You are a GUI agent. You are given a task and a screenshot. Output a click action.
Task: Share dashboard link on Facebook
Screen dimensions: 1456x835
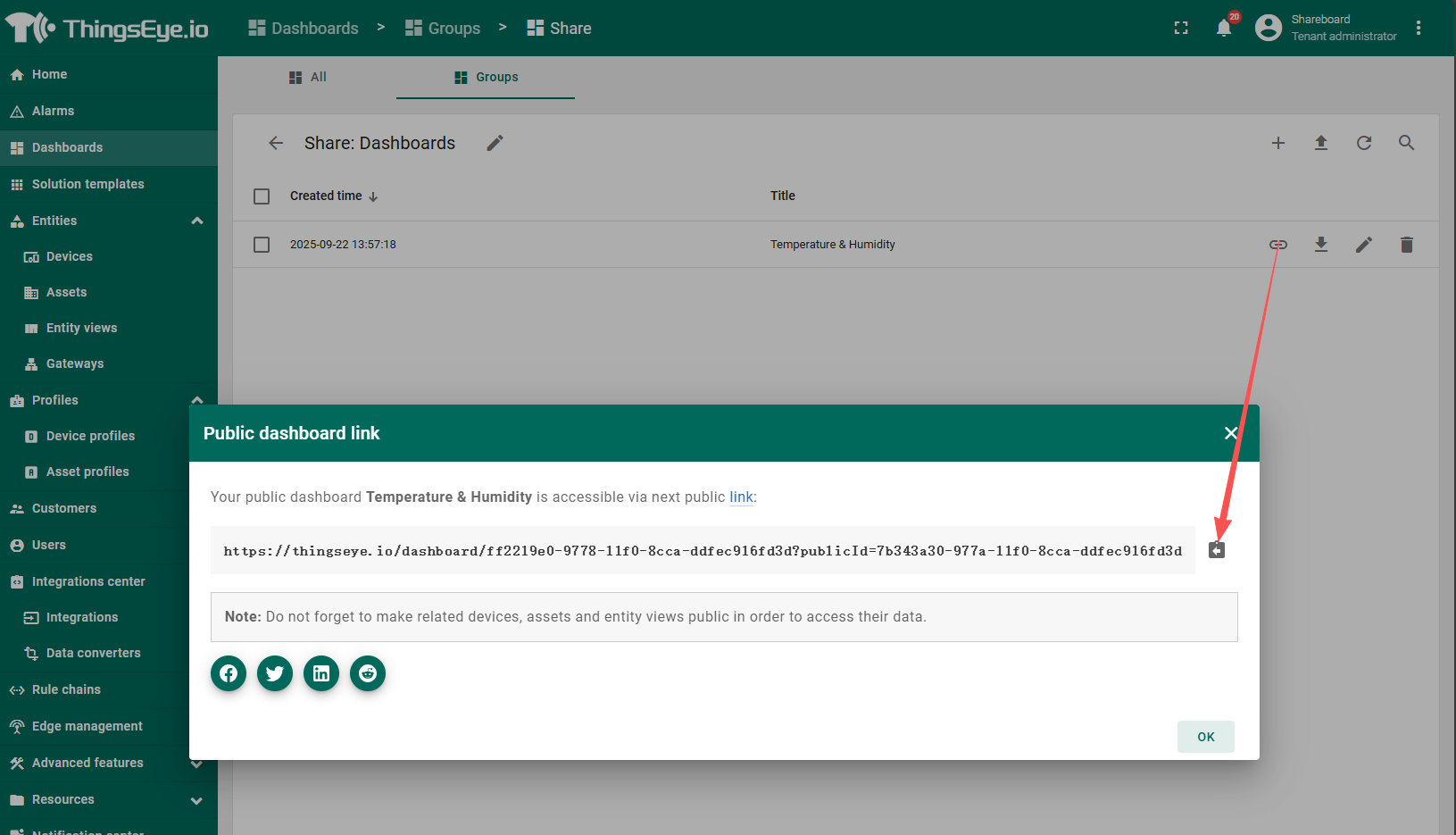(x=229, y=673)
